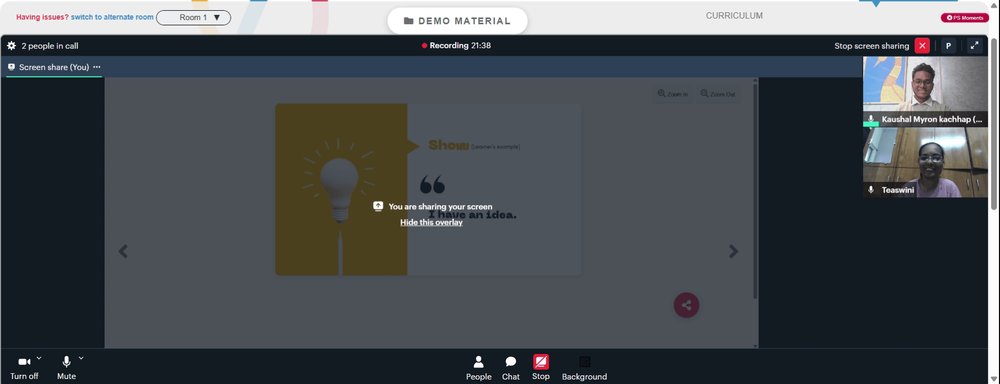Image resolution: width=1000 pixels, height=384 pixels.
Task: Open PS Moments badge
Action: (x=964, y=18)
